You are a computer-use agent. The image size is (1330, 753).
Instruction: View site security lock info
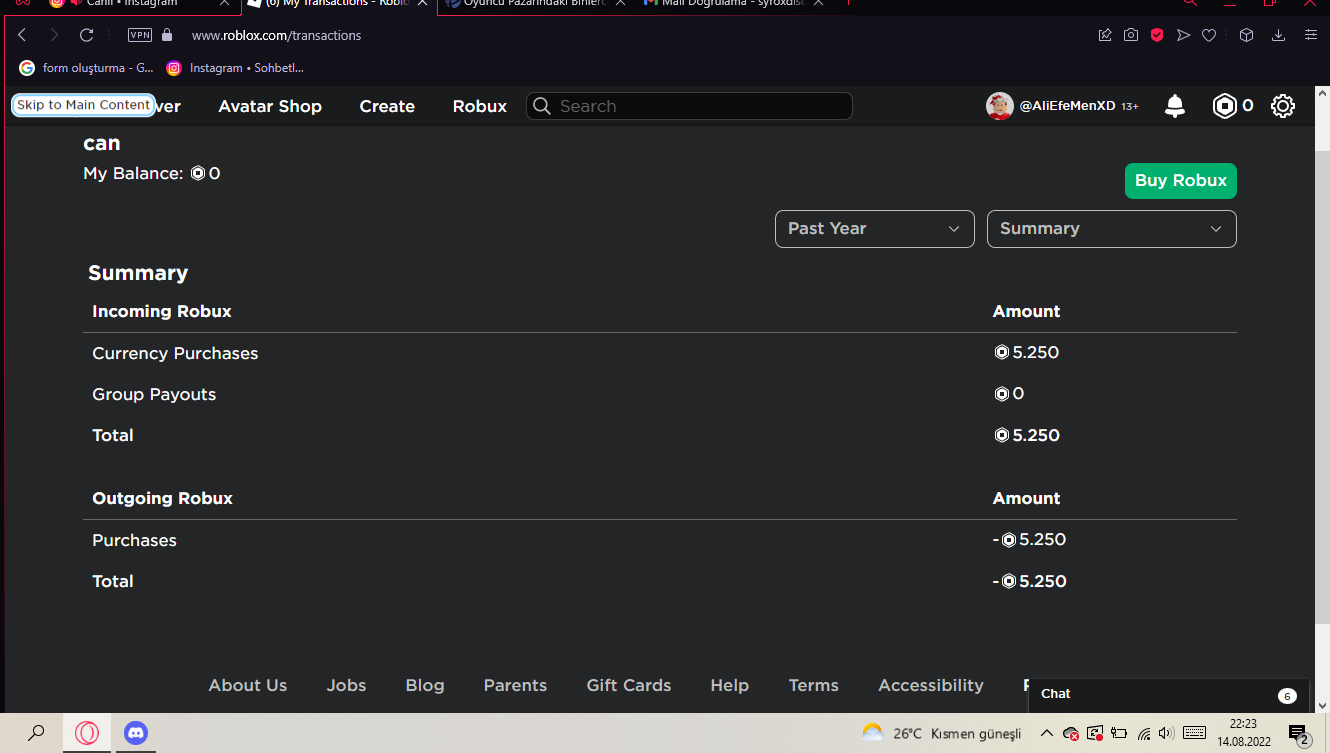(167, 35)
